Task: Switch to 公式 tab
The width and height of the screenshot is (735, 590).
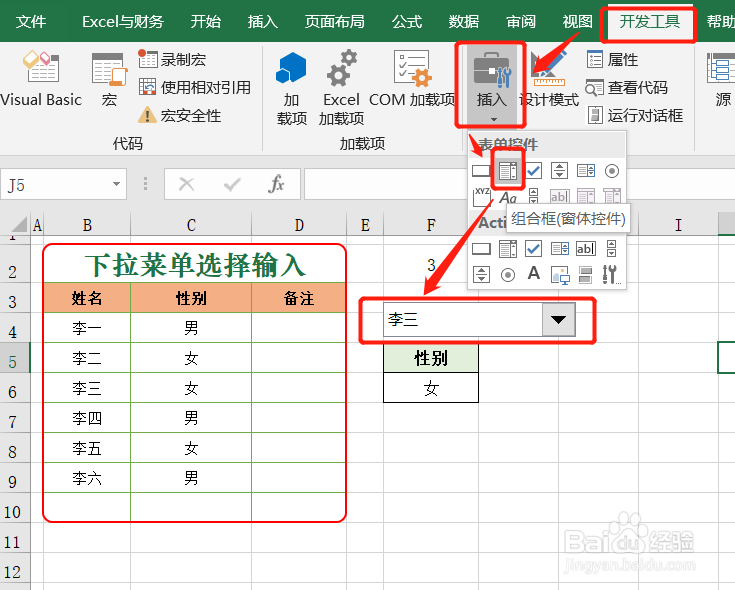Action: tap(407, 22)
